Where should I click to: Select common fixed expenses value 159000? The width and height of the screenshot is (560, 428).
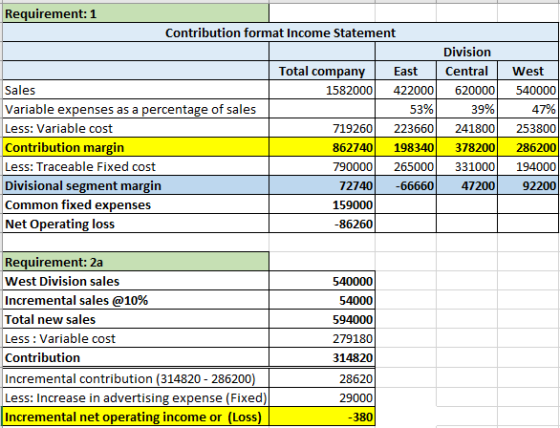click(322, 205)
